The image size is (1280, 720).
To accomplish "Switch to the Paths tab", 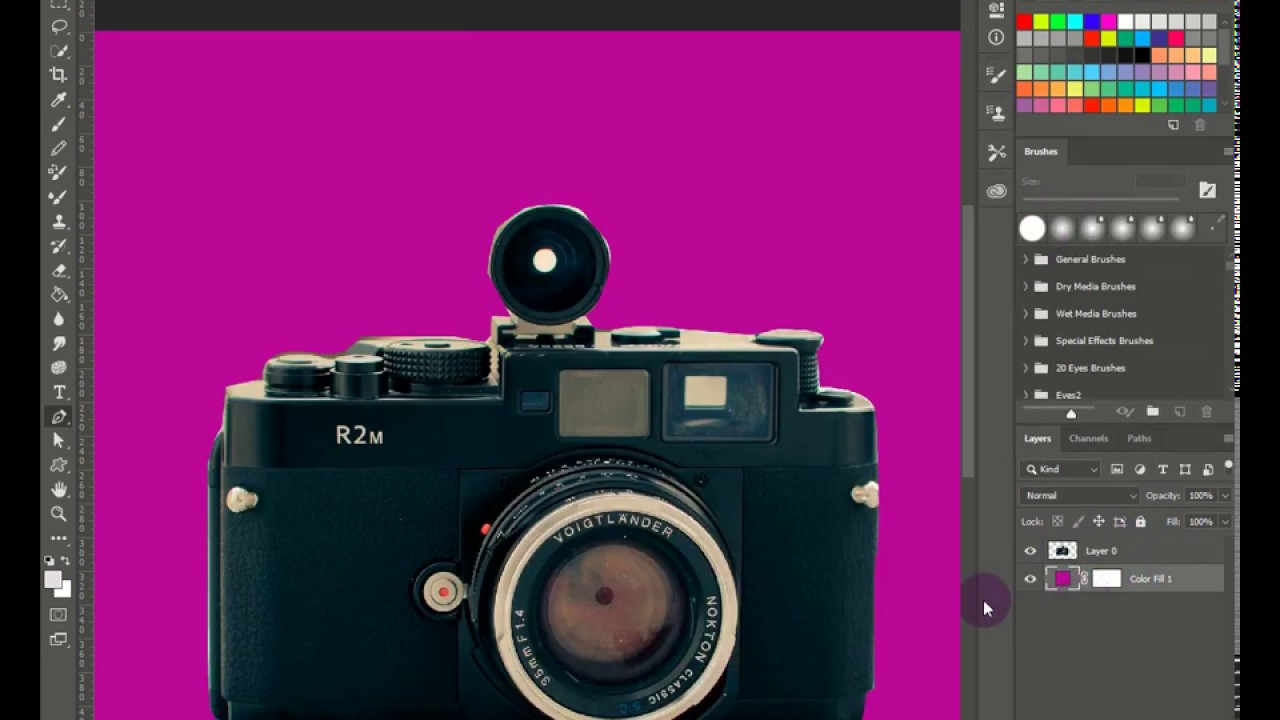I will coord(1139,439).
